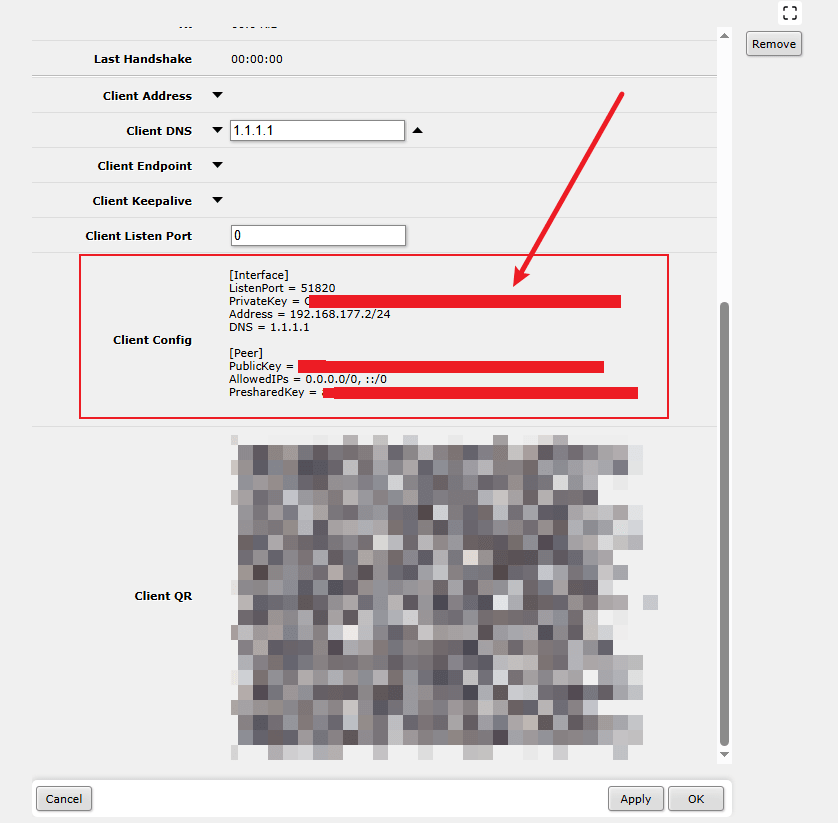The height and width of the screenshot is (823, 838).
Task: Expand the Client Endpoint field
Action: tap(217, 165)
